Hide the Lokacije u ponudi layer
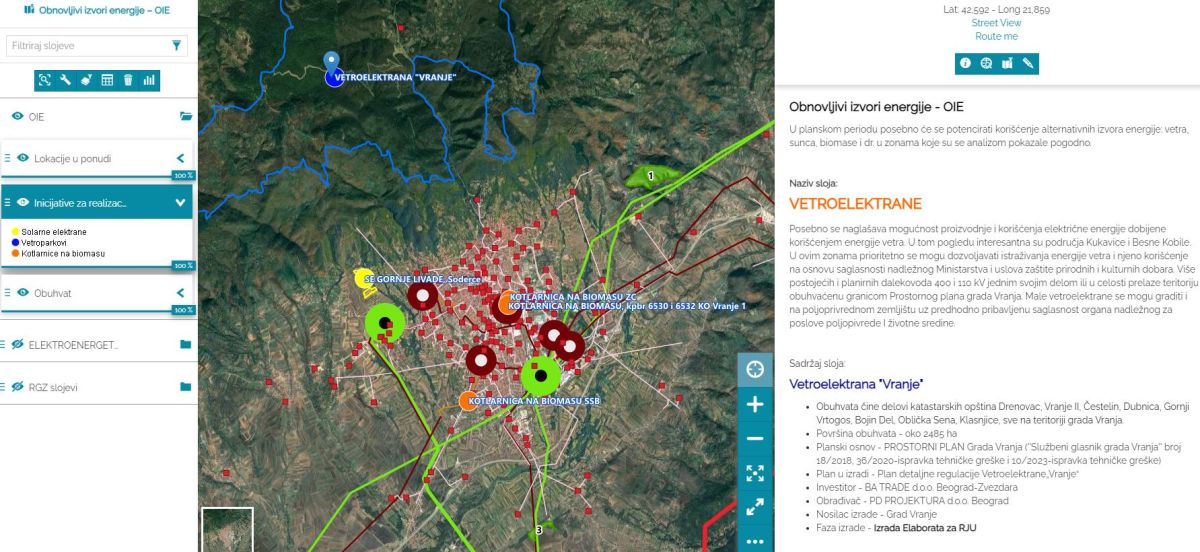The image size is (1200, 552). tap(23, 158)
